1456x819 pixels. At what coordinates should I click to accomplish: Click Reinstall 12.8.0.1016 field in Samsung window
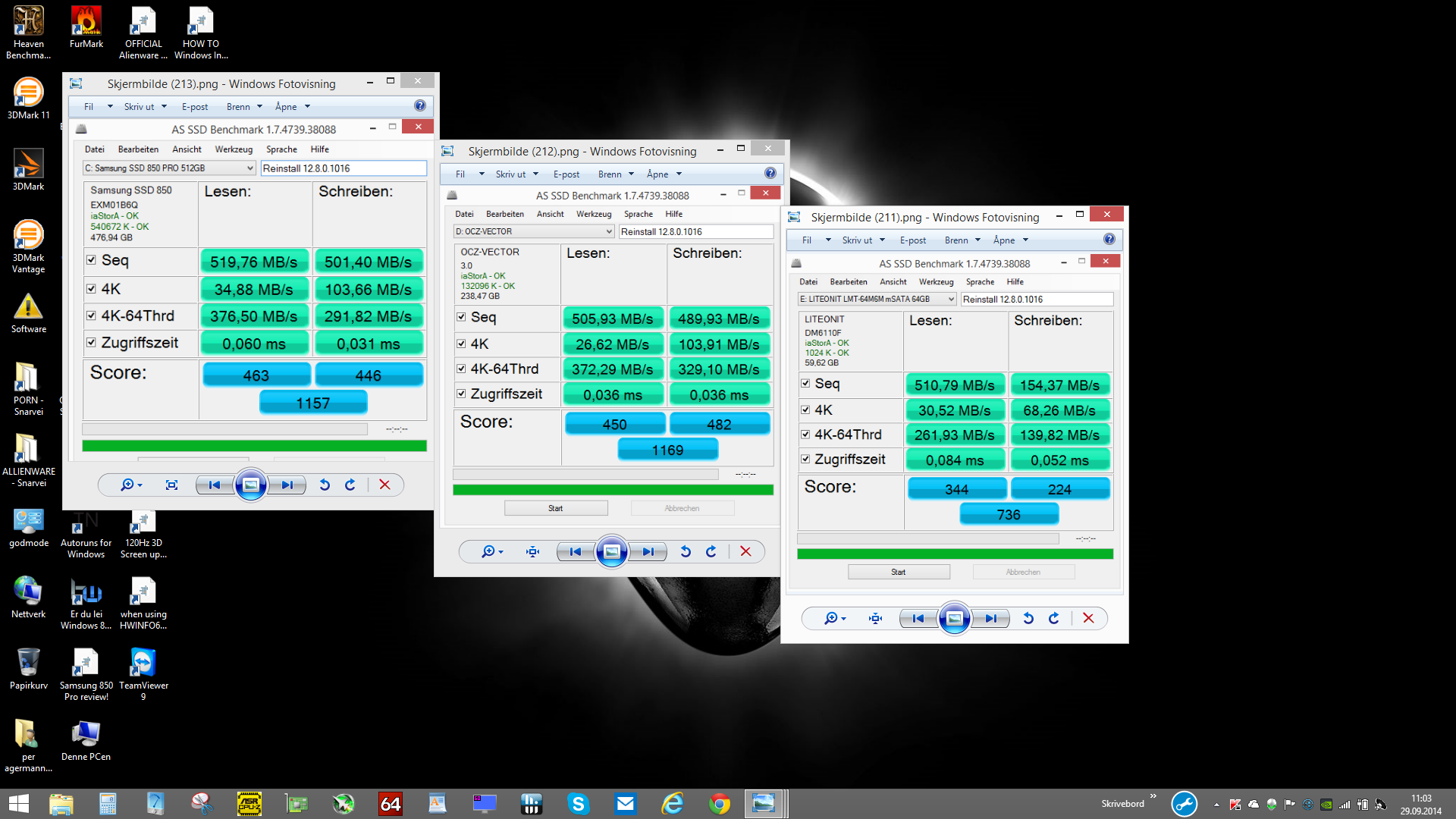pyautogui.click(x=344, y=168)
